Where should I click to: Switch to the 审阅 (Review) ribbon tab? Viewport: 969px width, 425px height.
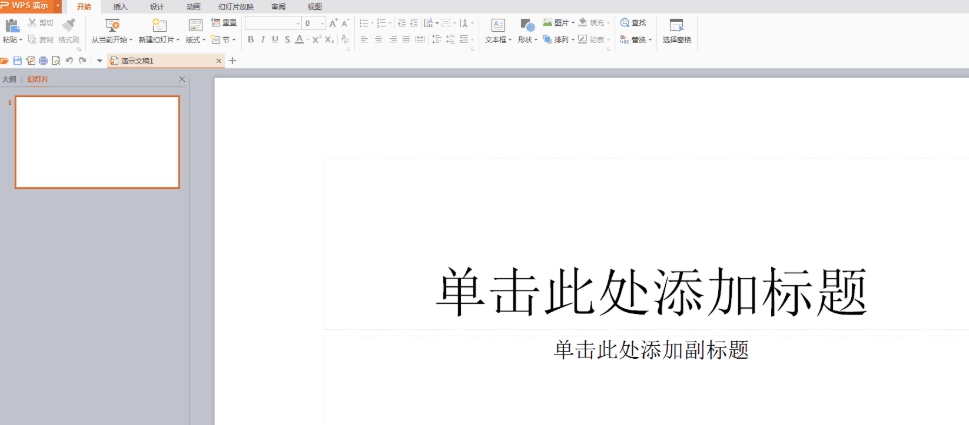click(278, 7)
